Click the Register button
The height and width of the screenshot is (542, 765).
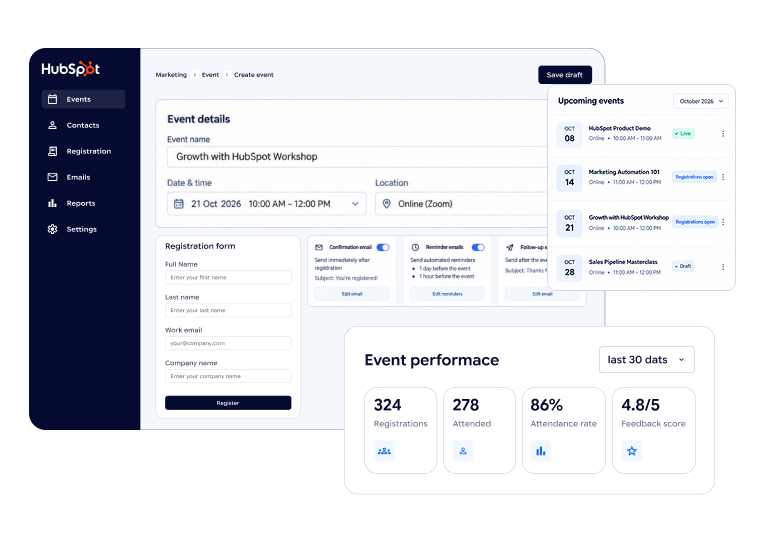pyautogui.click(x=228, y=403)
